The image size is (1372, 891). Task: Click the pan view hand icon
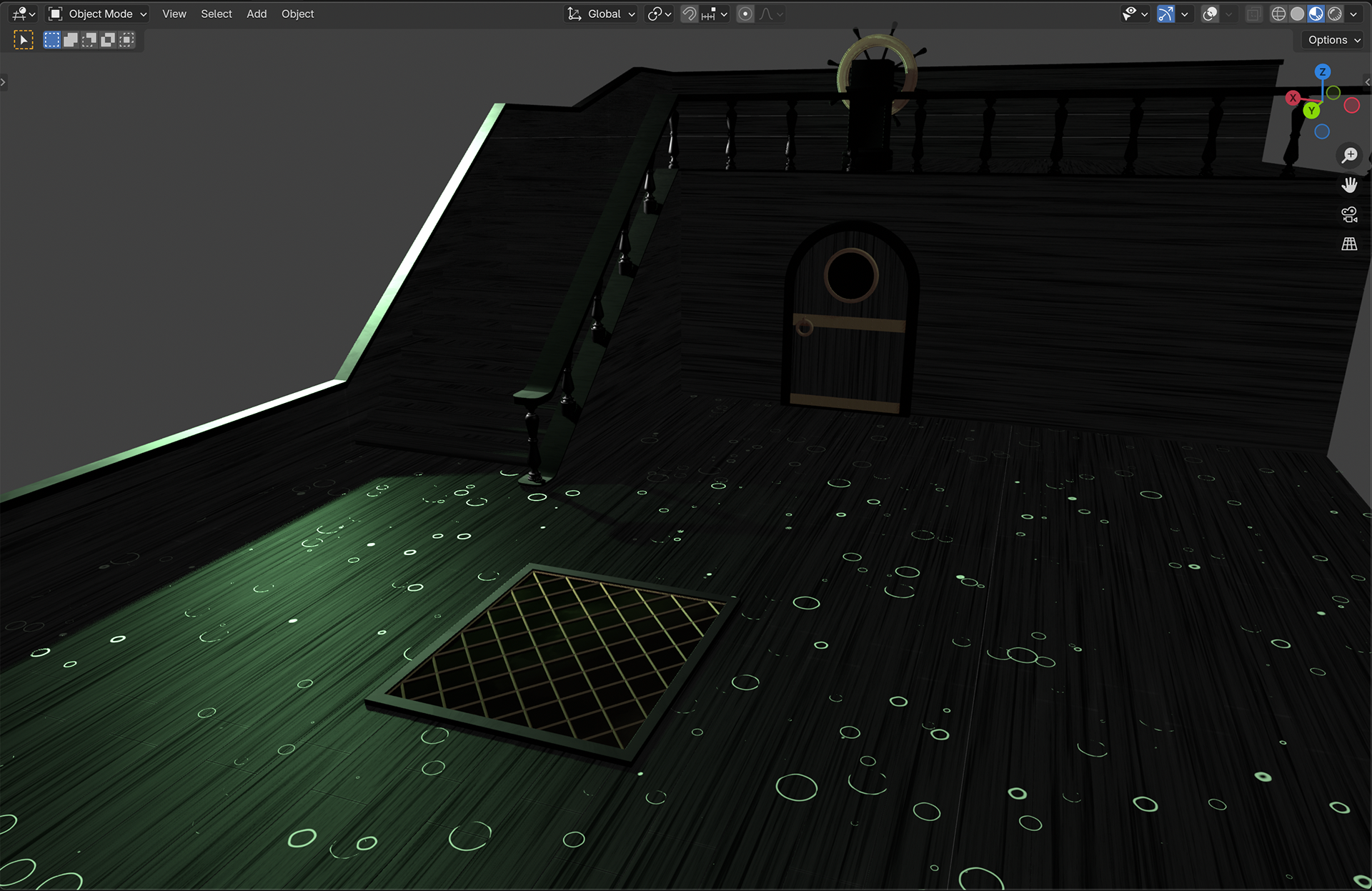(1349, 185)
